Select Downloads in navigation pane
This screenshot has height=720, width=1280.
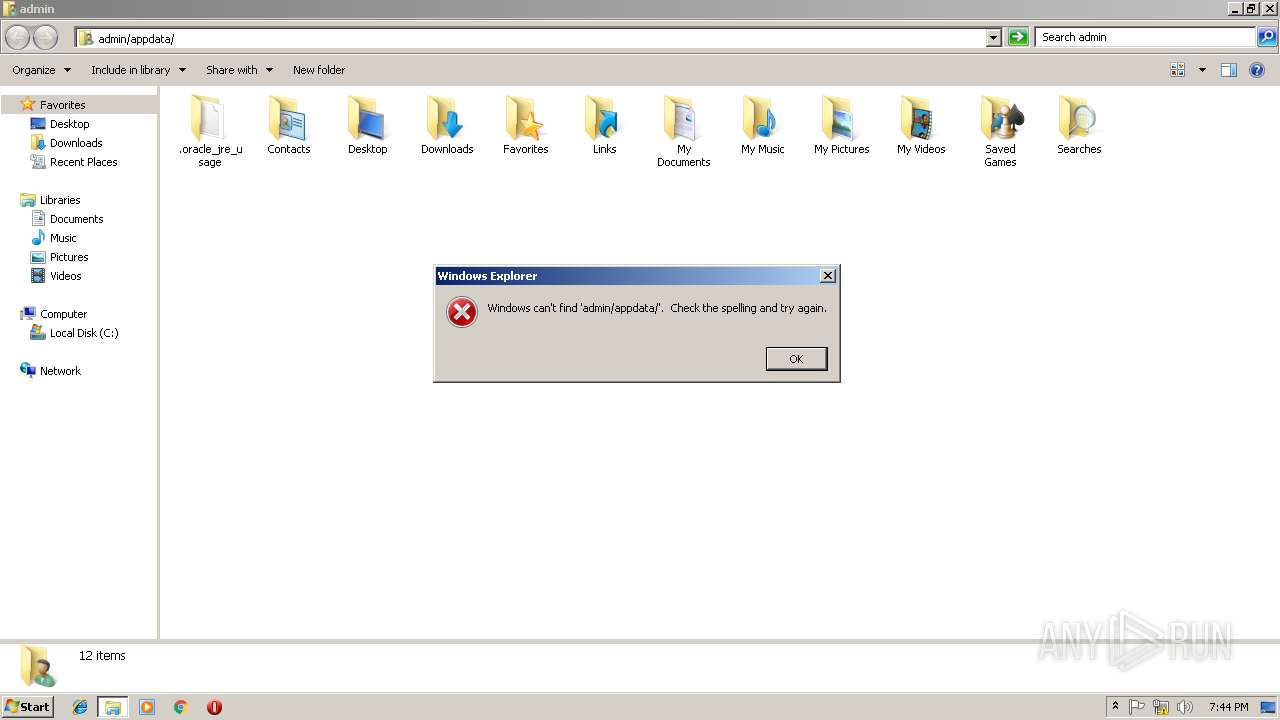[76, 143]
